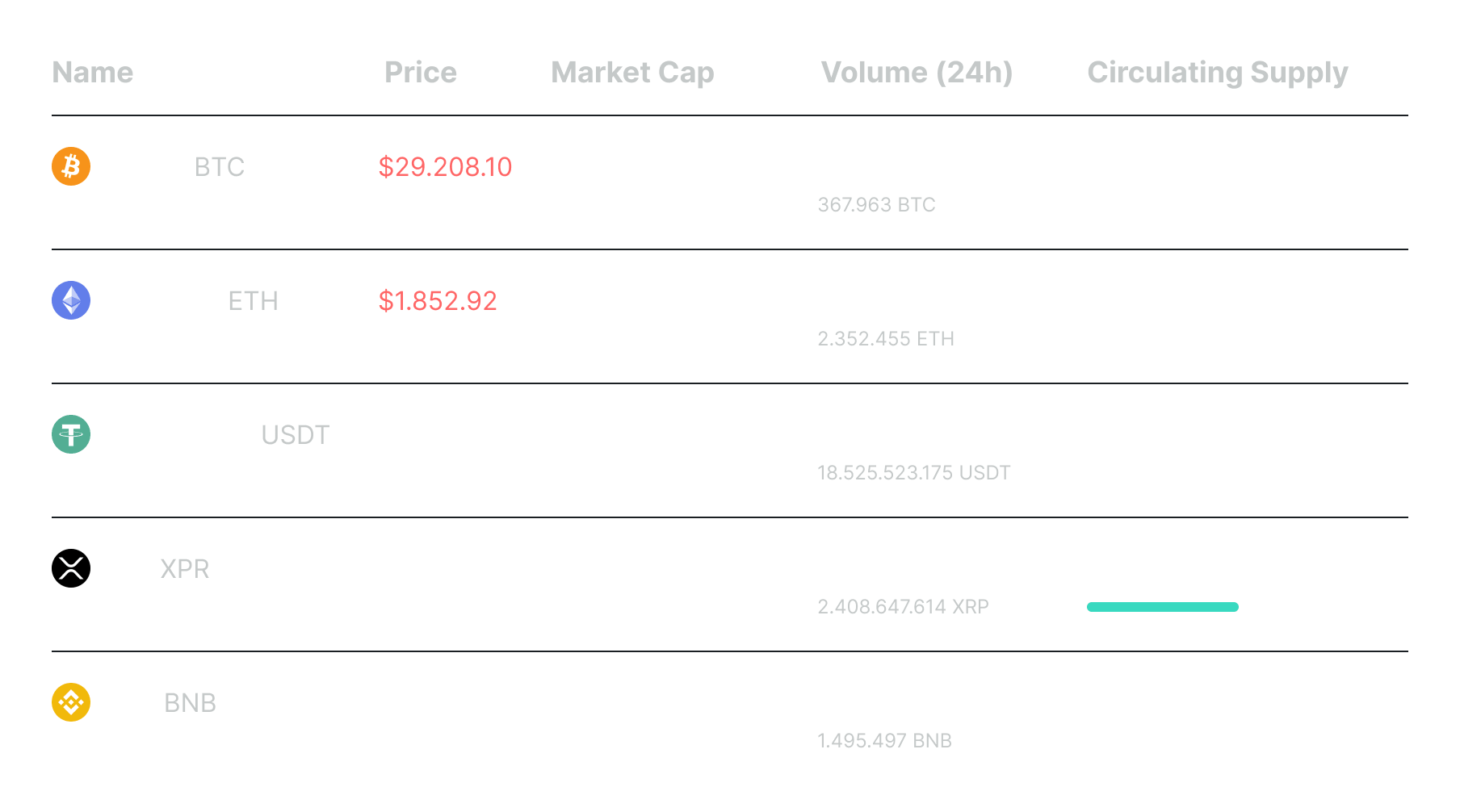Image resolution: width=1460 pixels, height=812 pixels.
Task: Open the USDT ticker link
Action: click(295, 435)
